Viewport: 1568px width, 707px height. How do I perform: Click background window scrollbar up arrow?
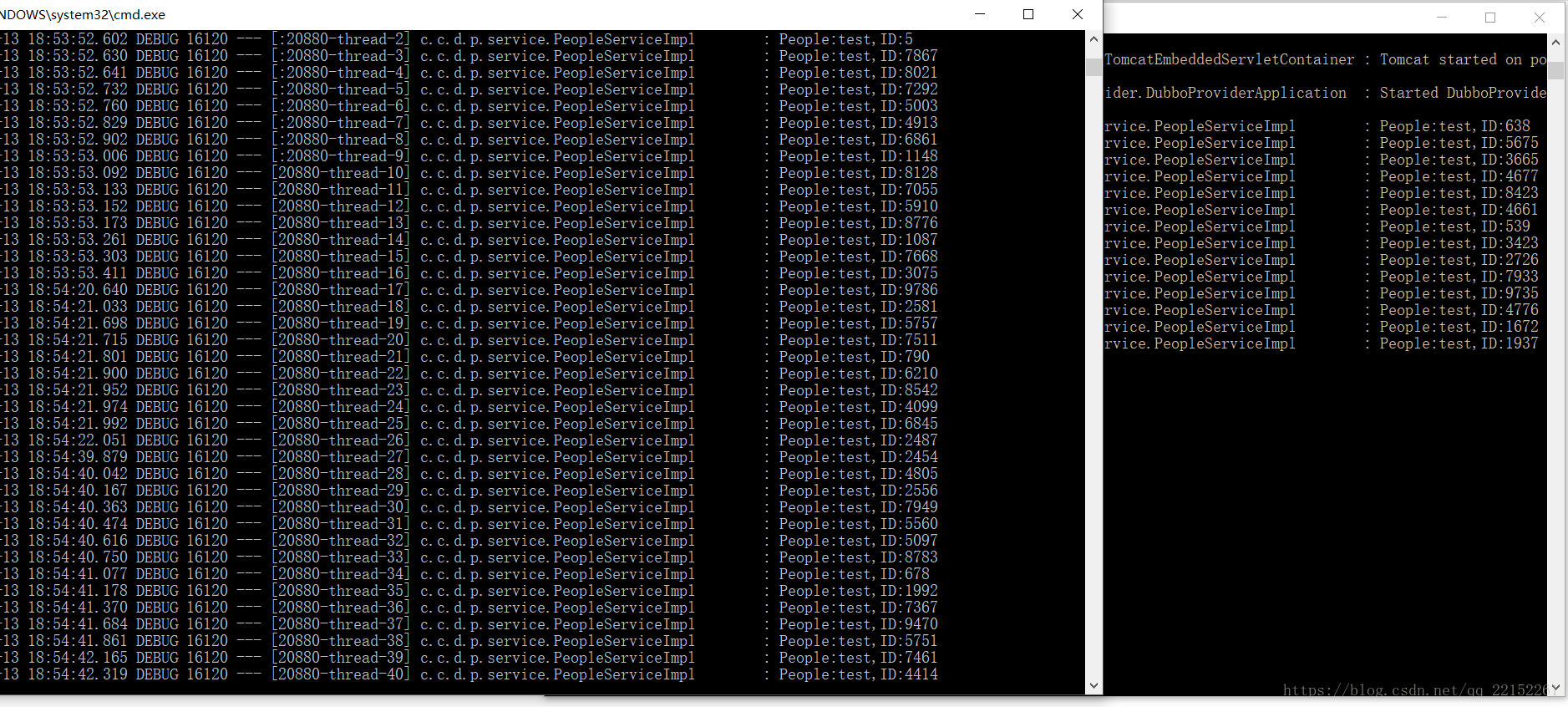pyautogui.click(x=1555, y=43)
